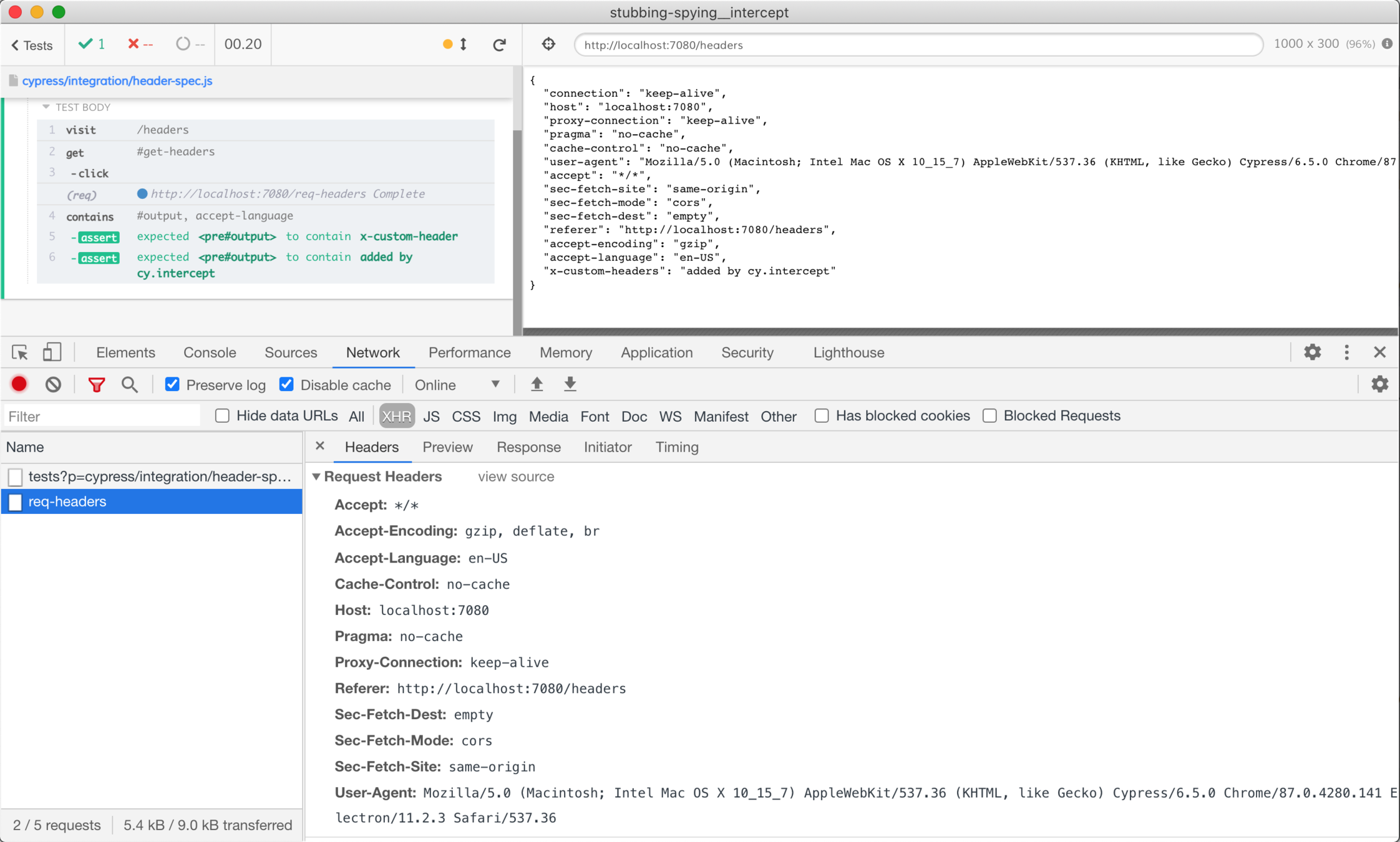This screenshot has height=842, width=1400.
Task: Open network search with magnifier icon
Action: coord(130,384)
